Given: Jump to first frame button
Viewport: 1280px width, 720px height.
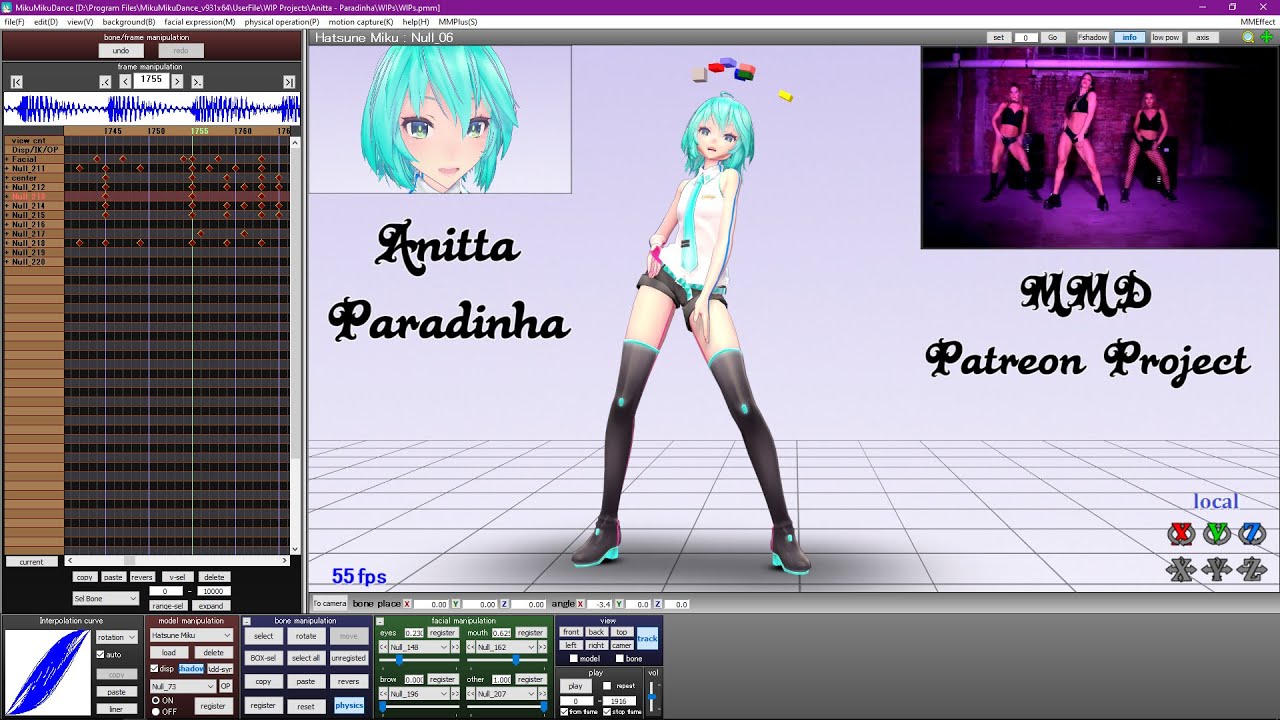Looking at the screenshot, I should (16, 82).
